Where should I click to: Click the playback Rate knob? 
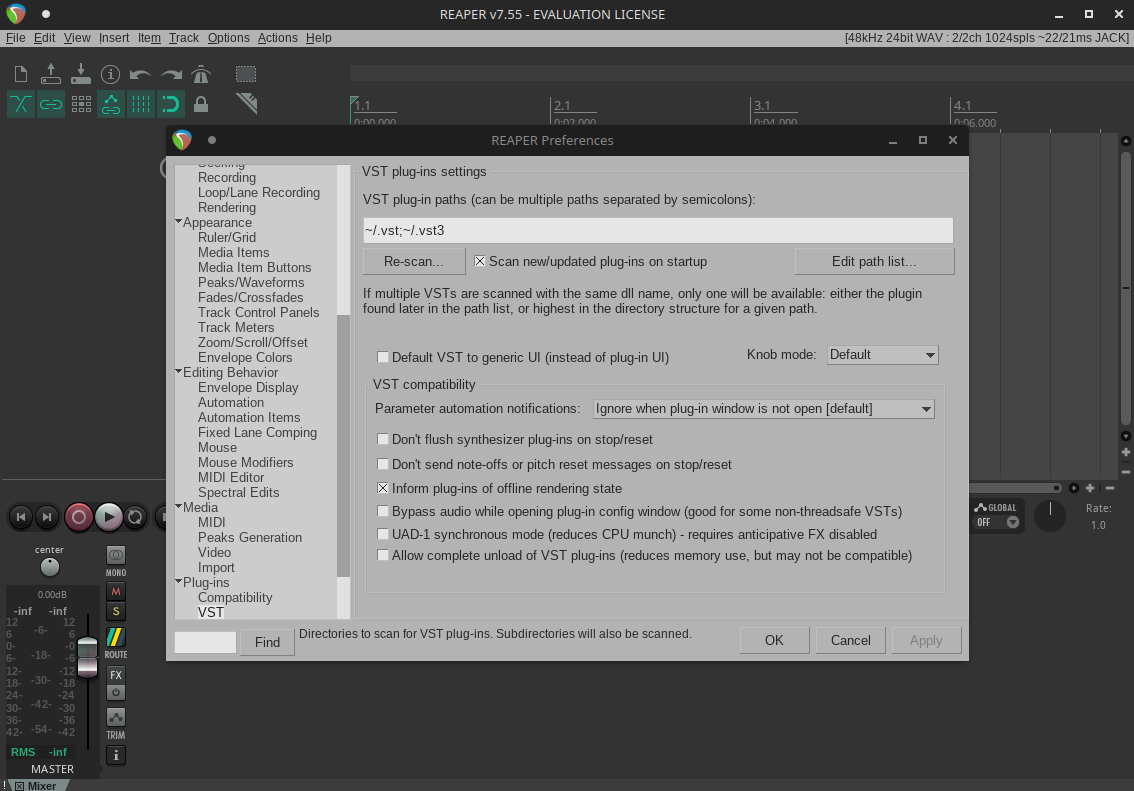click(1050, 516)
